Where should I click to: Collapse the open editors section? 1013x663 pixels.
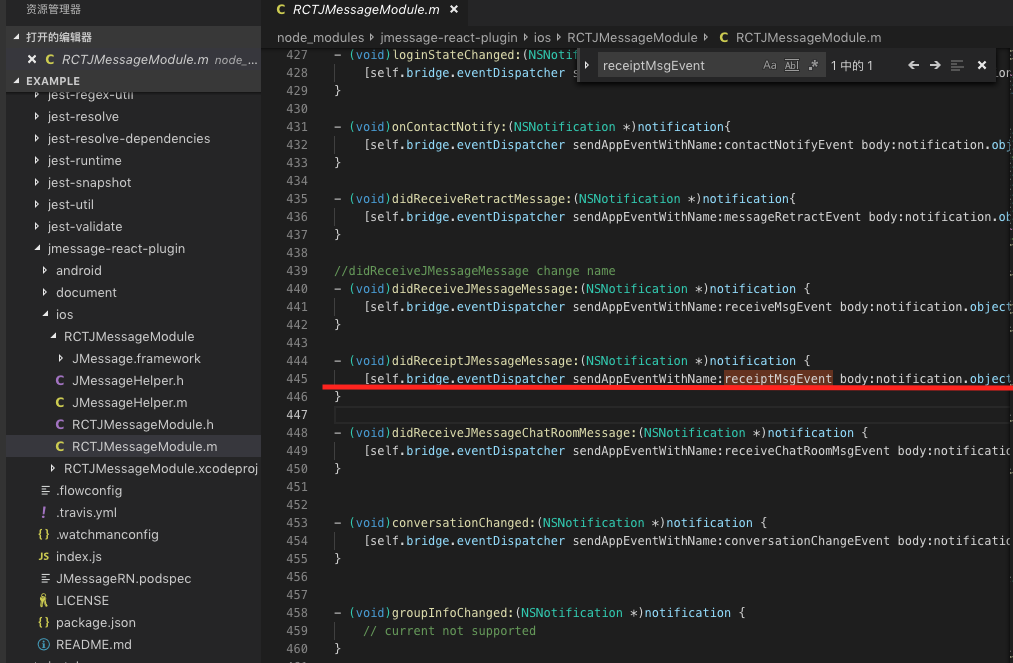coord(17,37)
